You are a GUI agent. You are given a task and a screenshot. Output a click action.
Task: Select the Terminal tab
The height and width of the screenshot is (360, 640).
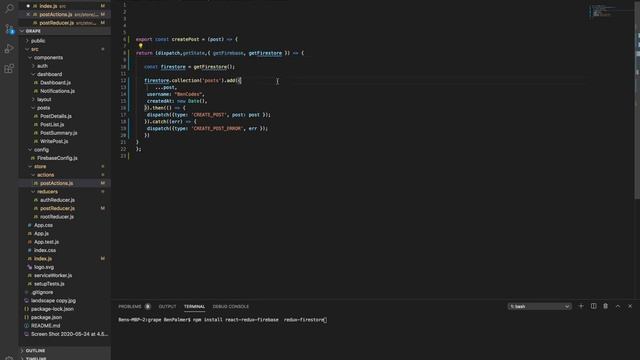click(x=194, y=307)
